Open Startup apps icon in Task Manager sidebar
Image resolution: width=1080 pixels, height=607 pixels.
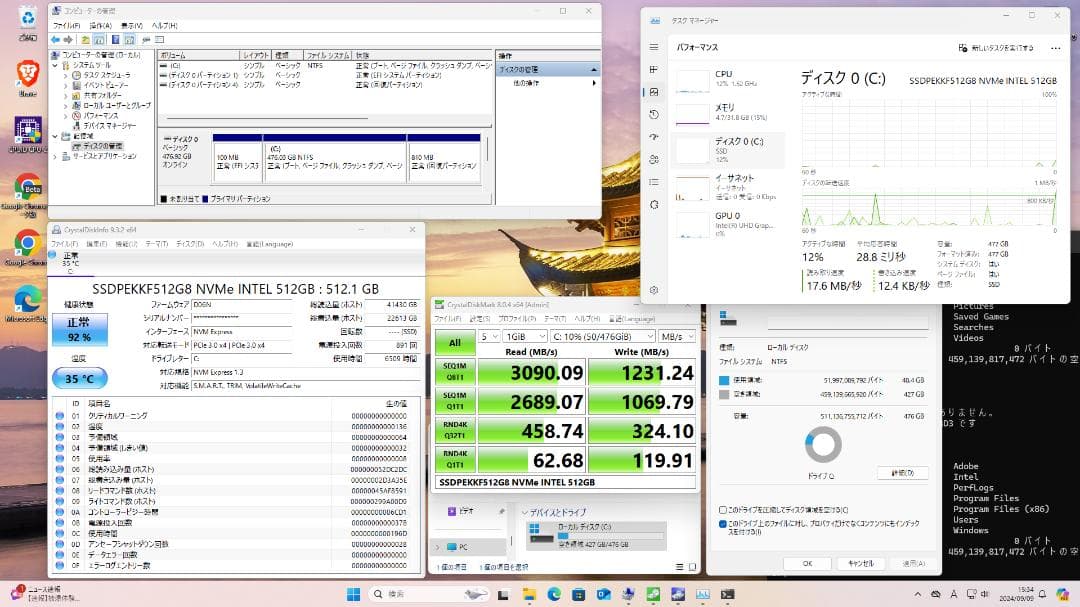[x=654, y=137]
